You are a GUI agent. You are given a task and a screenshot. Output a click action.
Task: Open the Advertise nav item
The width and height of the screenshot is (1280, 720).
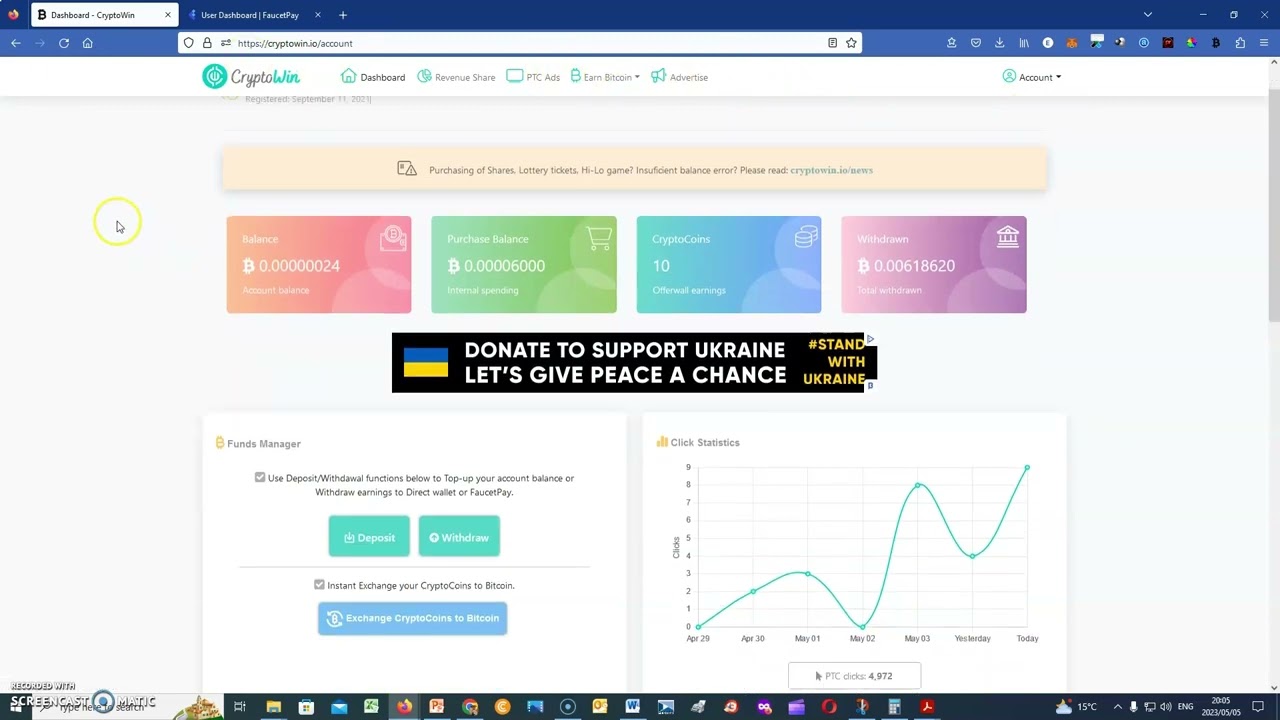coord(679,77)
